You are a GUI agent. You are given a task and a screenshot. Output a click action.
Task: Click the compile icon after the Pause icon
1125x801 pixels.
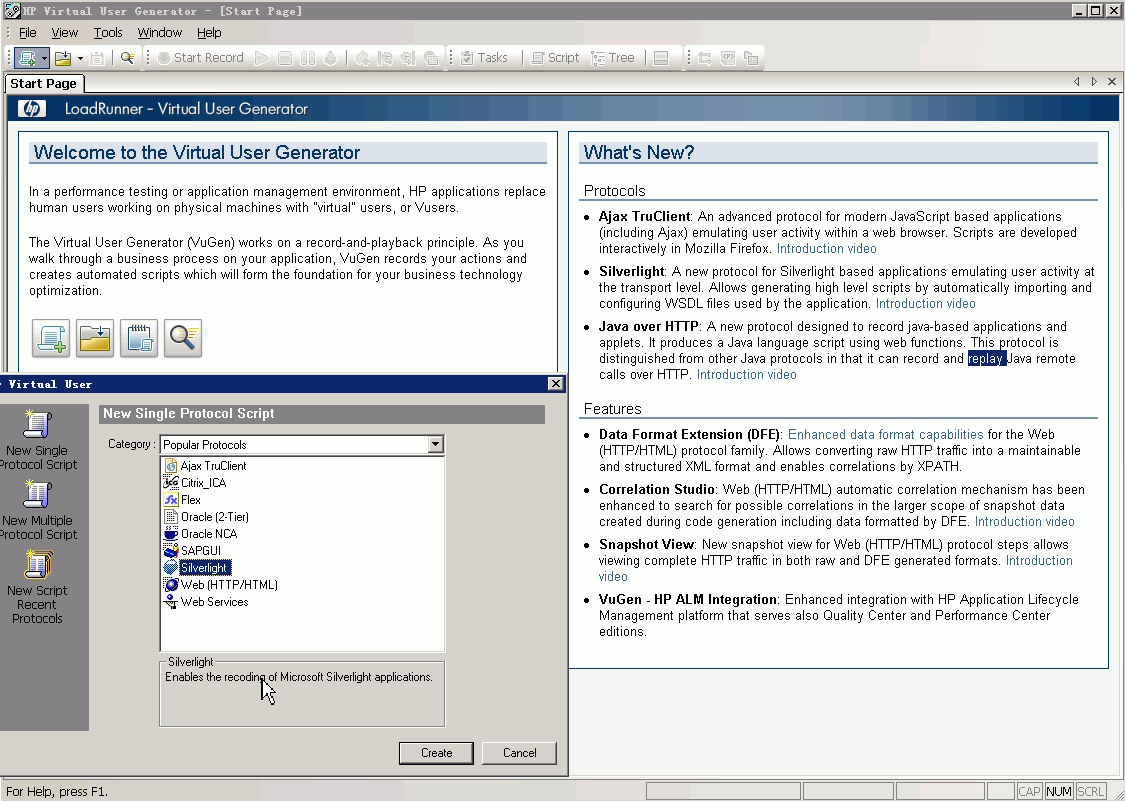(x=331, y=58)
